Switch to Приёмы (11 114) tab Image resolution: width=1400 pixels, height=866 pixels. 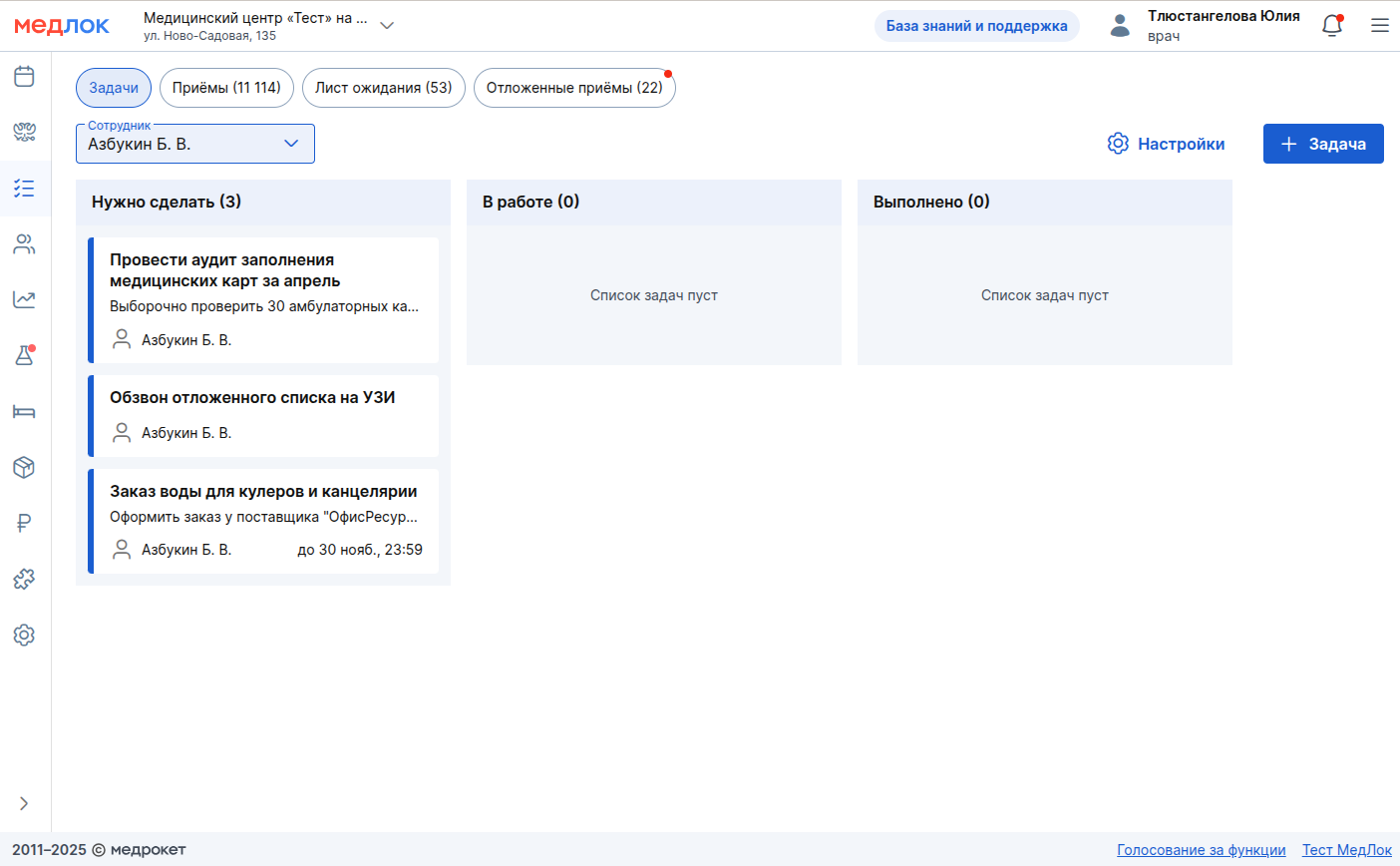[226, 88]
